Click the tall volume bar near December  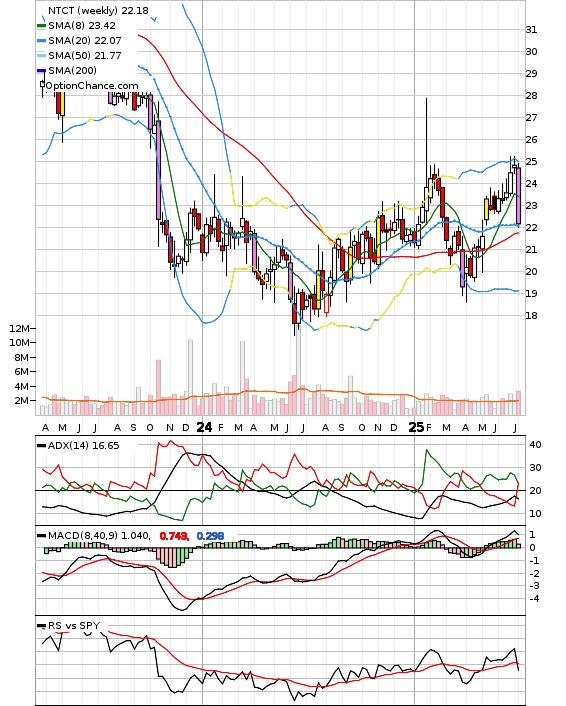190,377
